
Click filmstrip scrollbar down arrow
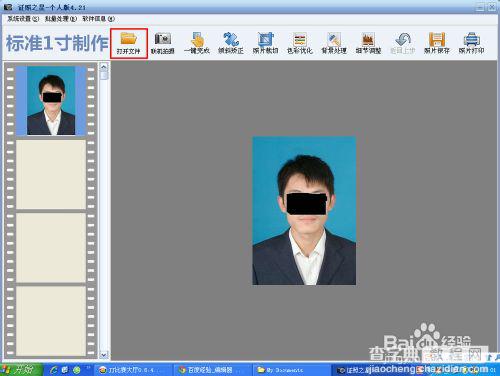pos(104,355)
